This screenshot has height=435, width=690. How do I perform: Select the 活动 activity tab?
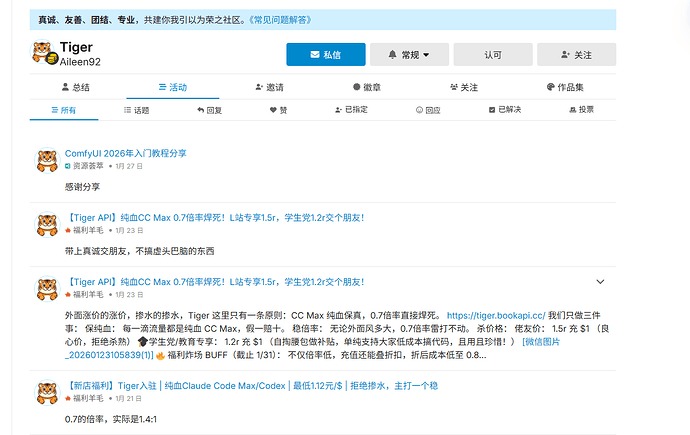(173, 87)
